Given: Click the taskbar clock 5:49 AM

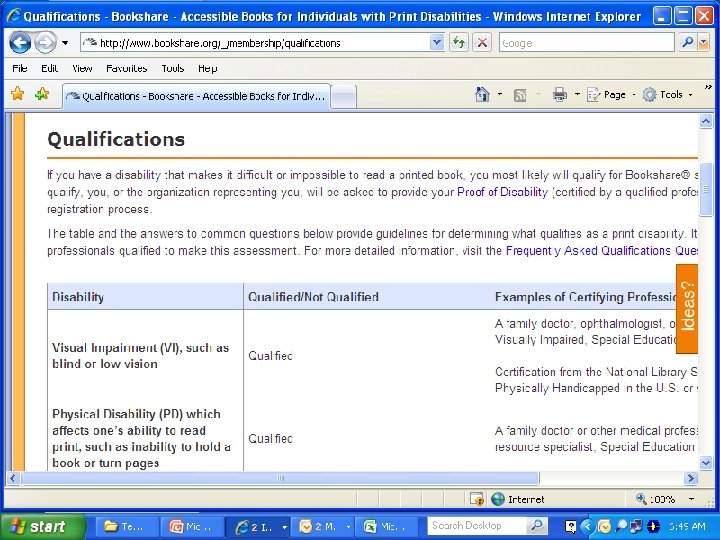Looking at the screenshot, I should coord(687,527).
